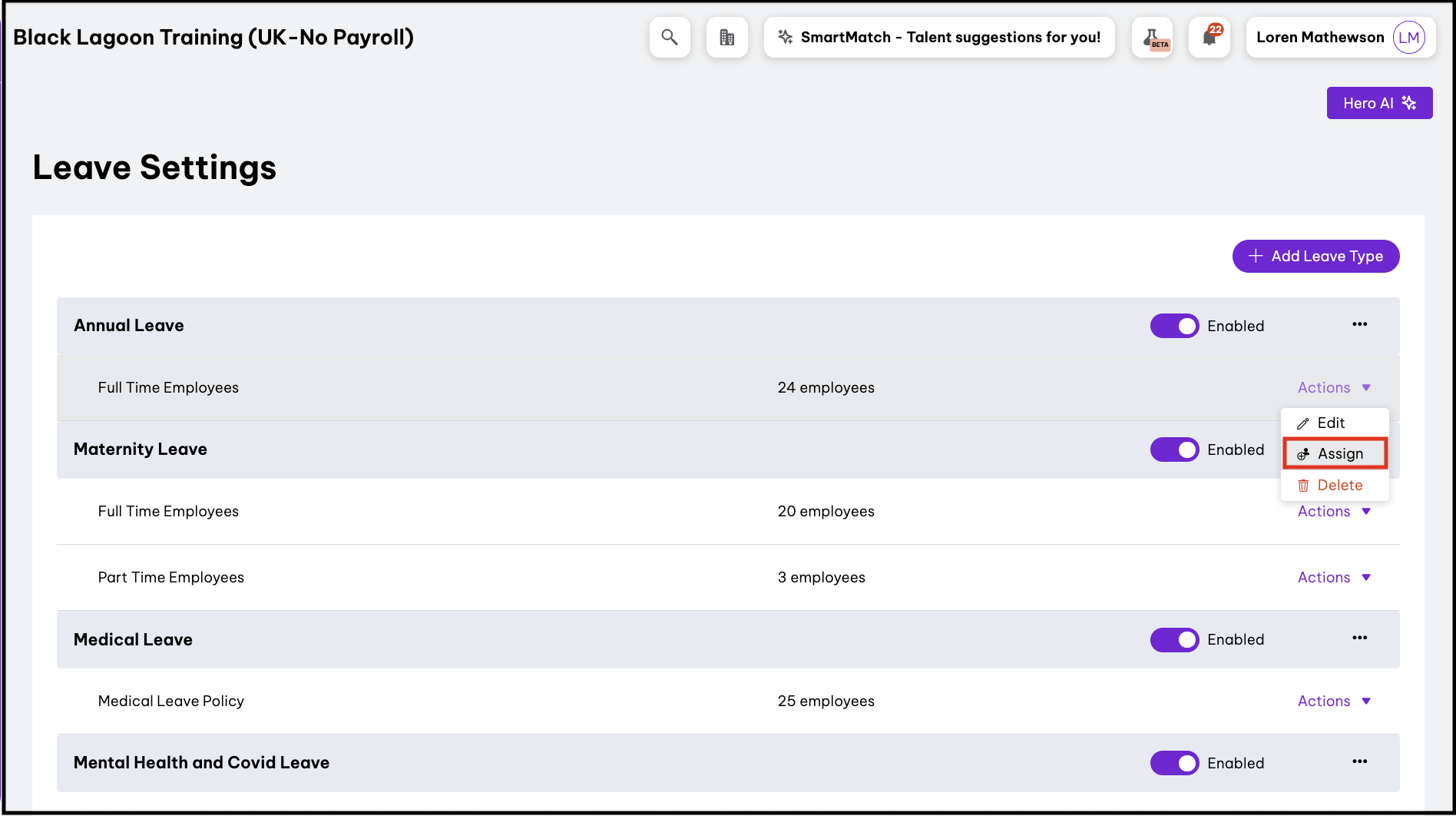The width and height of the screenshot is (1456, 816).
Task: Toggle Maternity Leave enabled switch
Action: pyautogui.click(x=1174, y=449)
